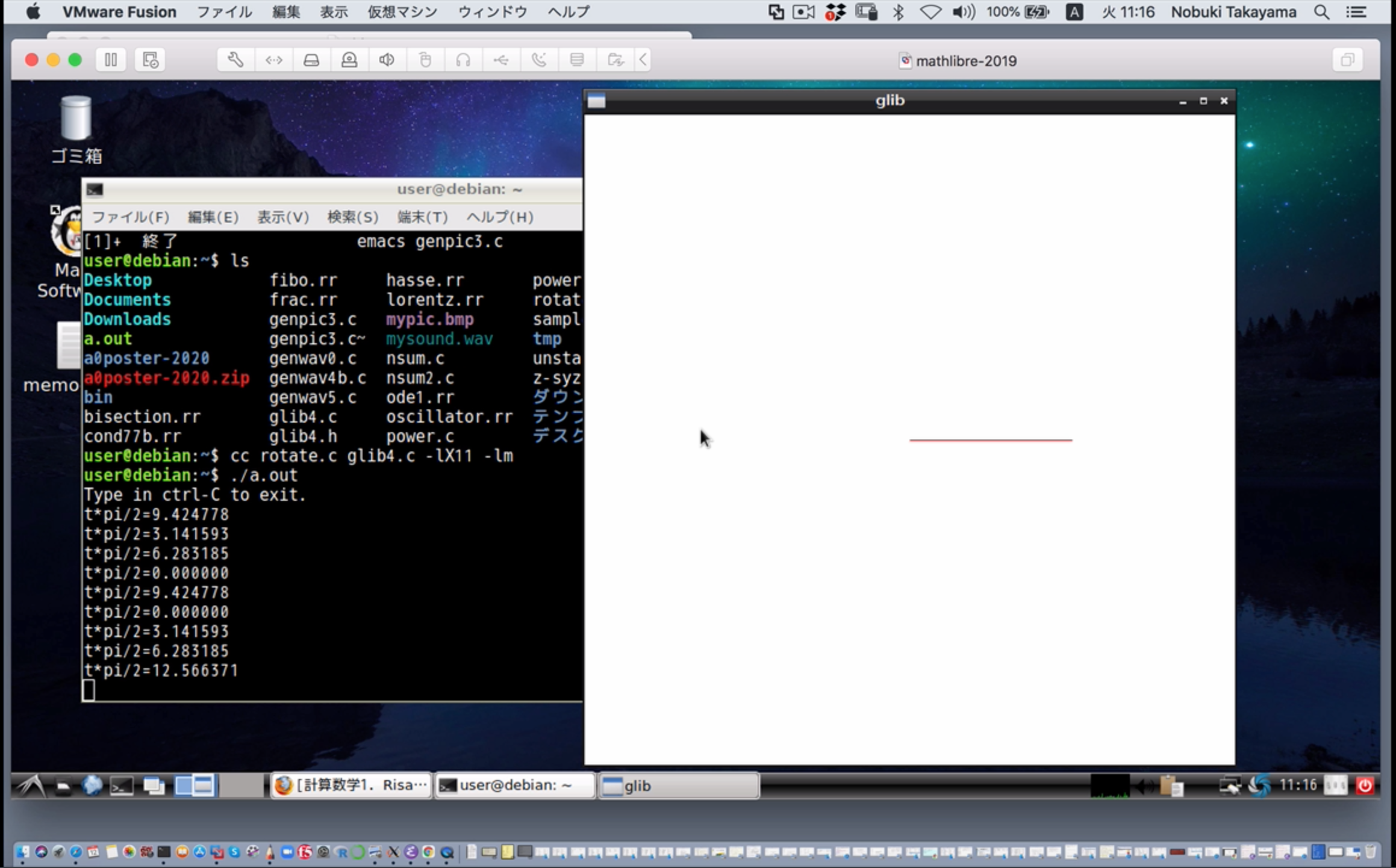Click the macOS volume menu bar icon

[964, 11]
